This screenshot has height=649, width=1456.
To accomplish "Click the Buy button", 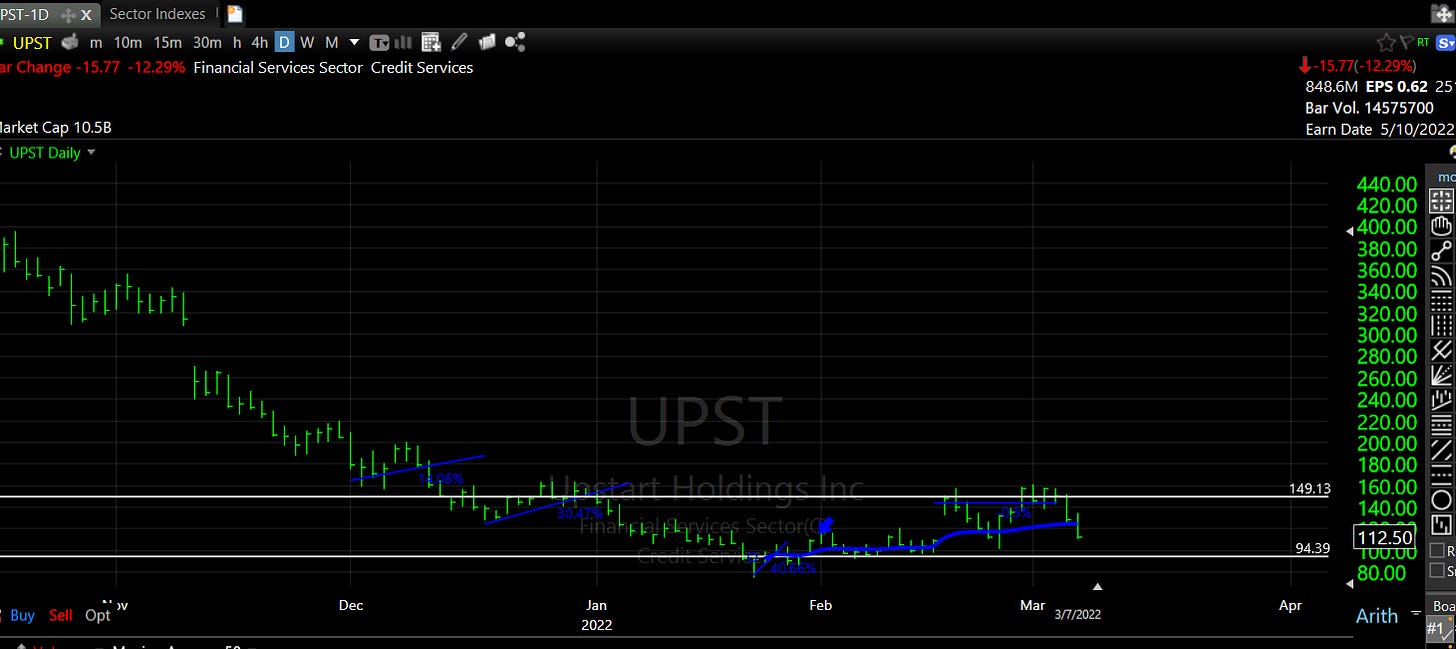I will point(22,615).
